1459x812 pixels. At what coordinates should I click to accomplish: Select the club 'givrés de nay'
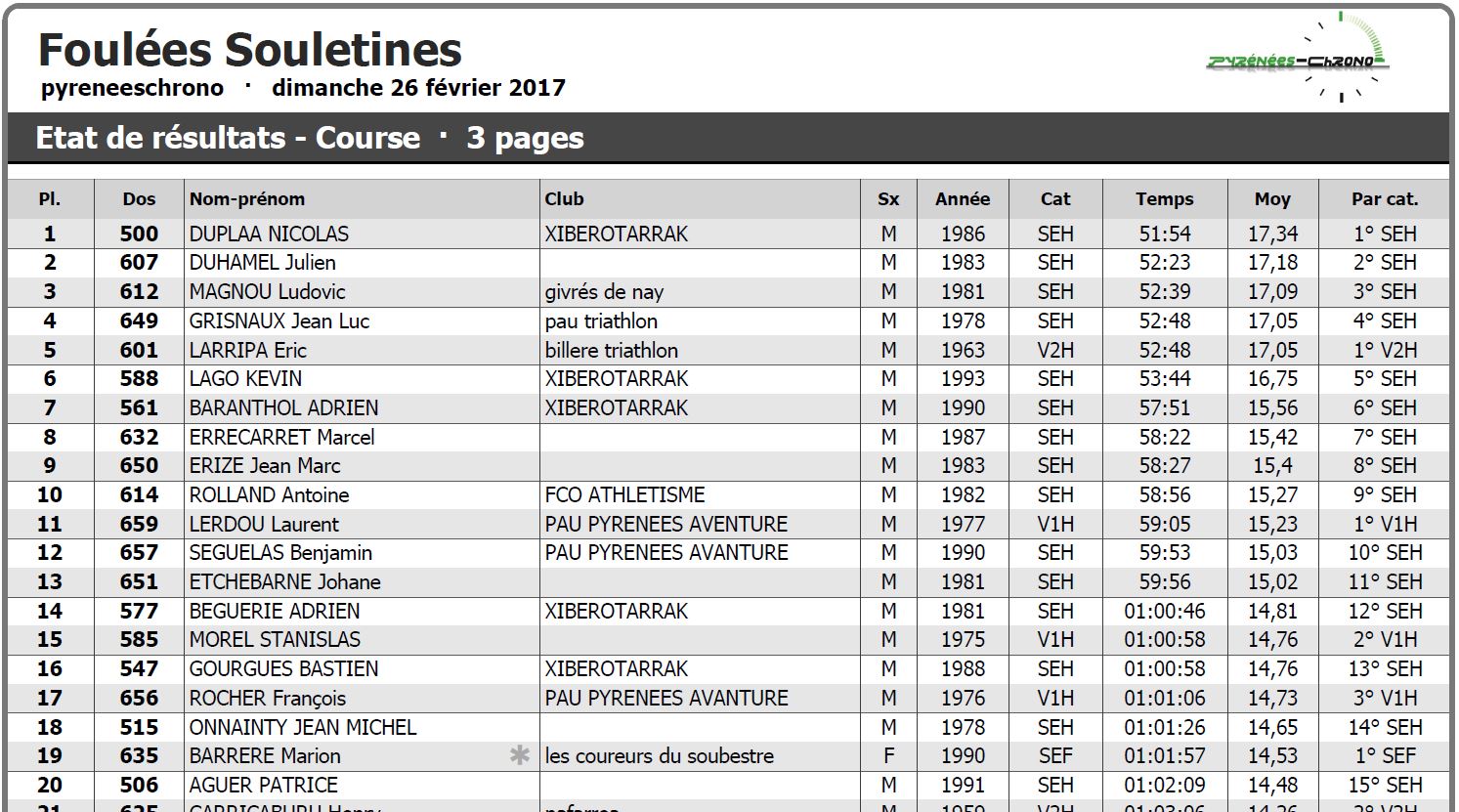coord(604,291)
